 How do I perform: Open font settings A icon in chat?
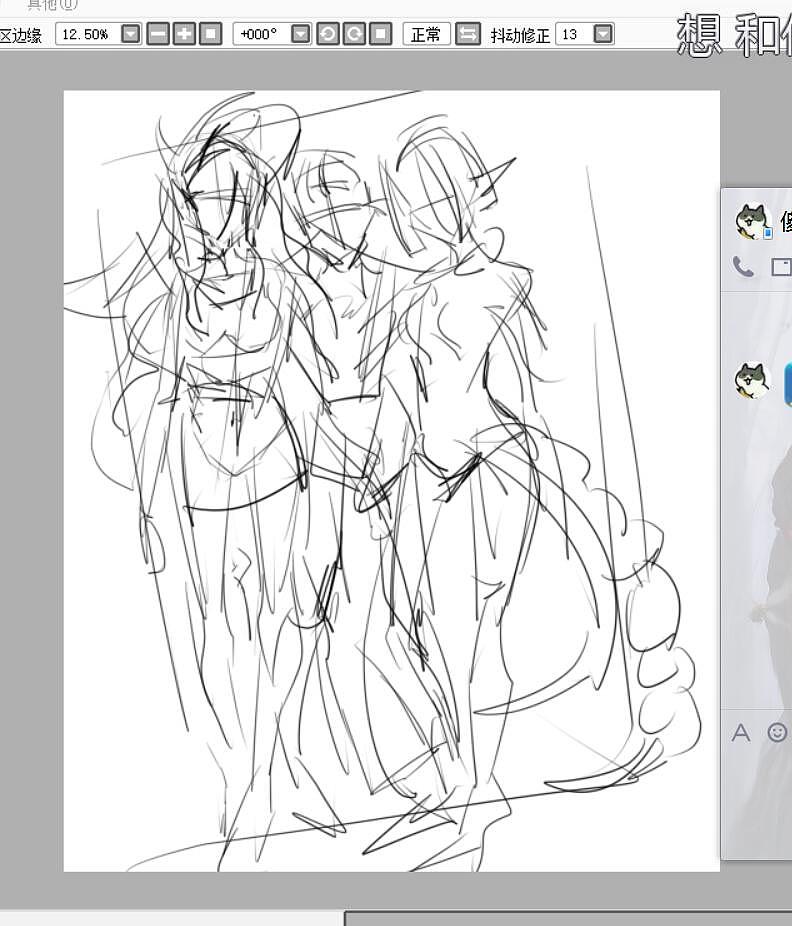[x=741, y=733]
